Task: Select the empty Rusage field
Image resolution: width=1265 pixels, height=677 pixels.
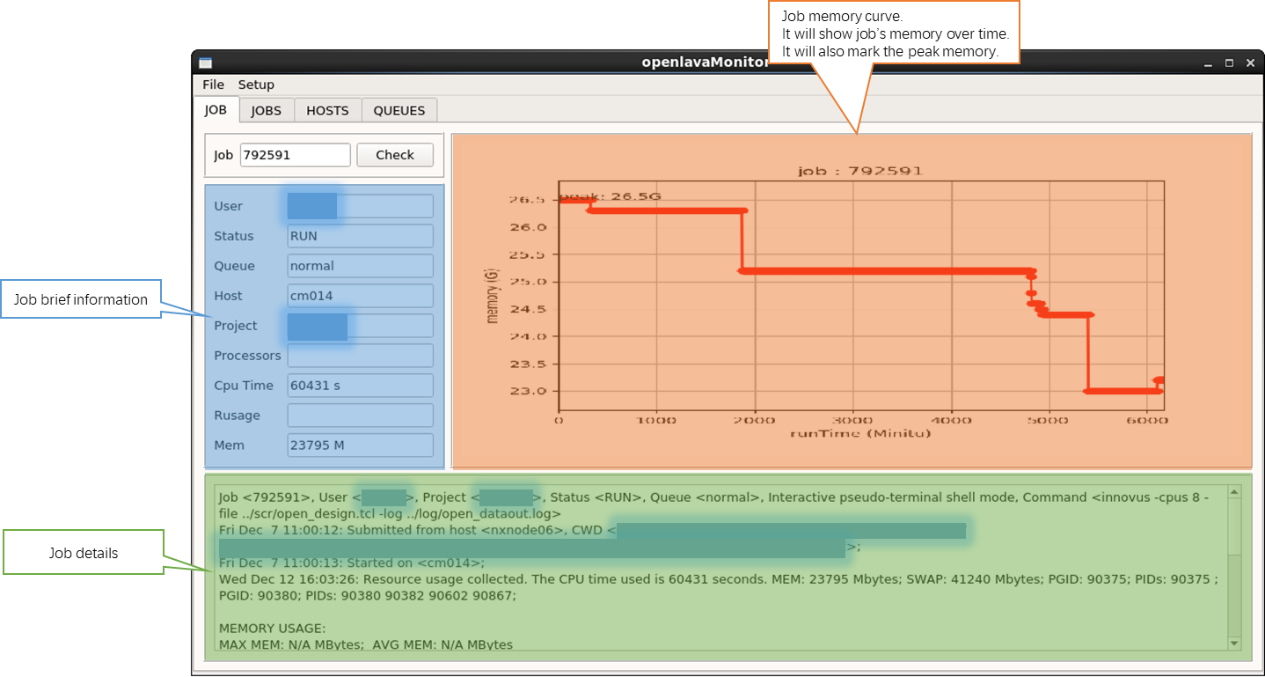Action: click(x=360, y=415)
